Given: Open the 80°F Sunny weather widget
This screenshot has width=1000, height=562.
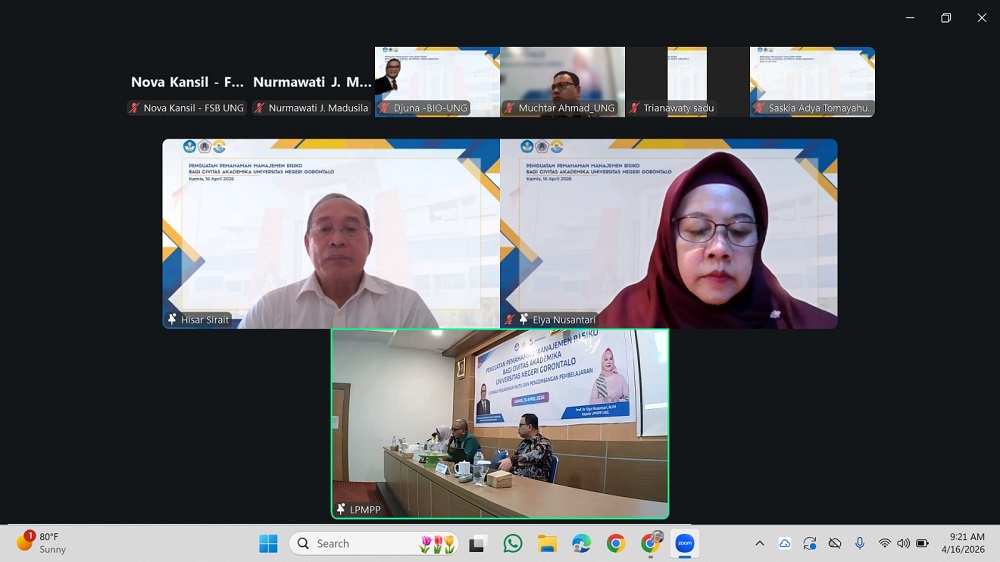Looking at the screenshot, I should click(42, 543).
